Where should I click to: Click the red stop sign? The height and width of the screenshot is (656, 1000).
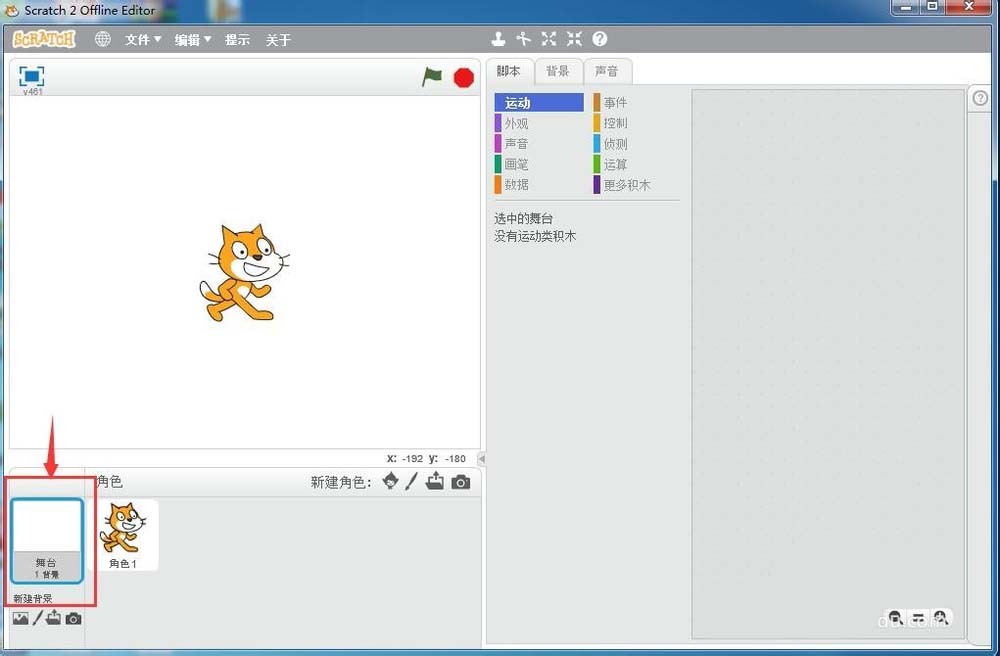click(464, 78)
